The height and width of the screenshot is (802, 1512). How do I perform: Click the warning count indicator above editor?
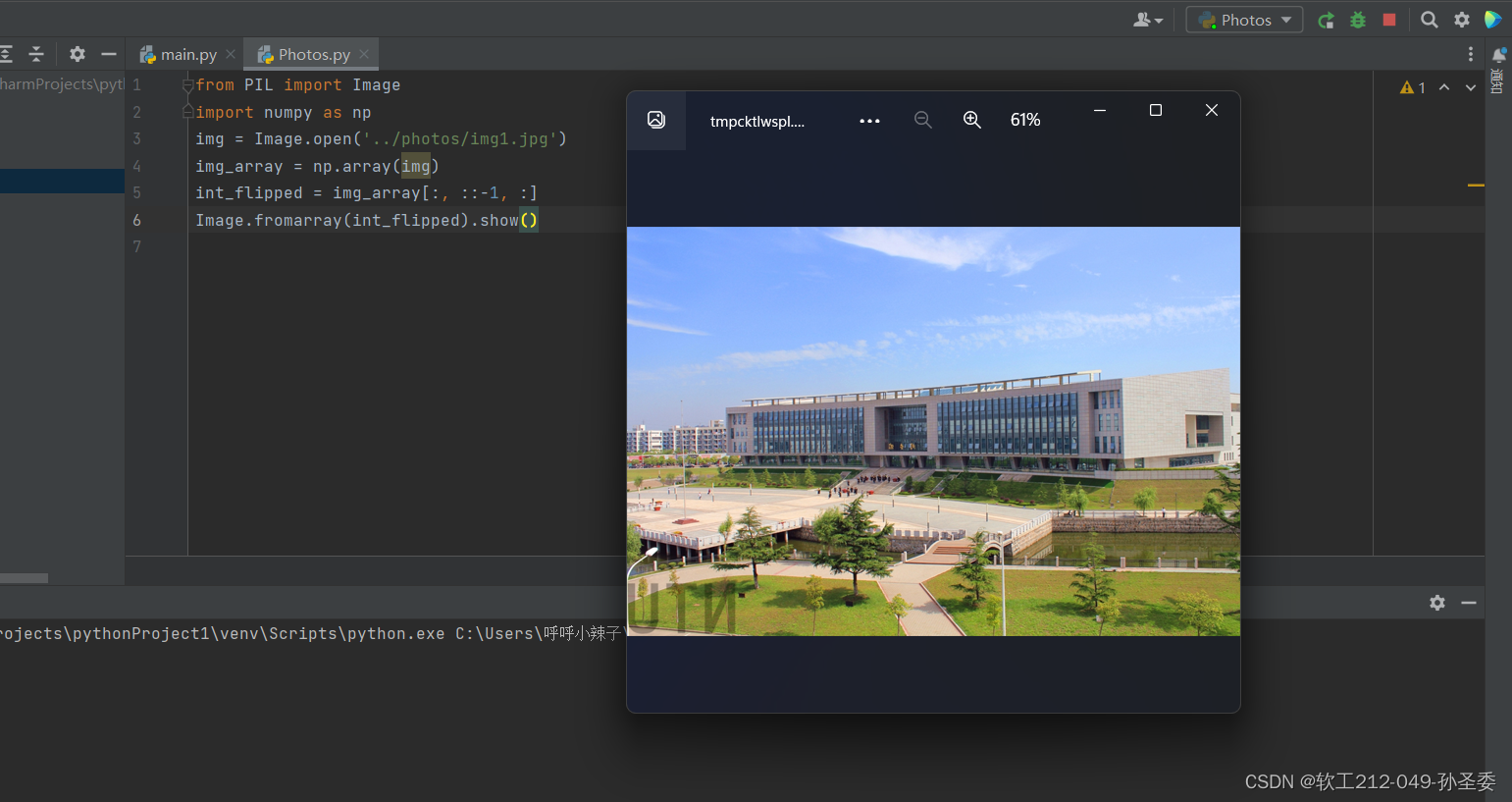[1412, 86]
